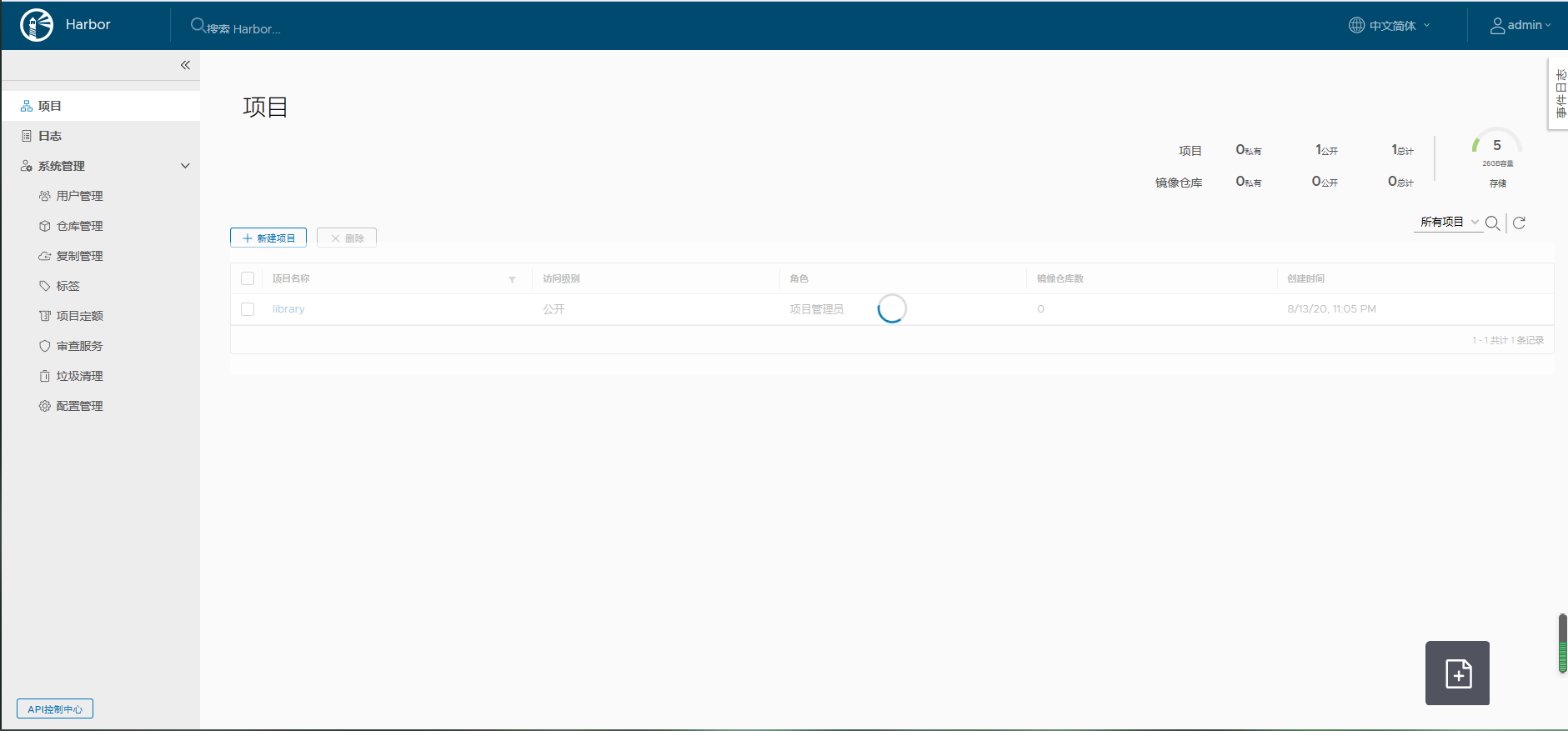Focus the 搜索 Harbor search field
Image resolution: width=1568 pixels, height=731 pixels.
coord(243,29)
